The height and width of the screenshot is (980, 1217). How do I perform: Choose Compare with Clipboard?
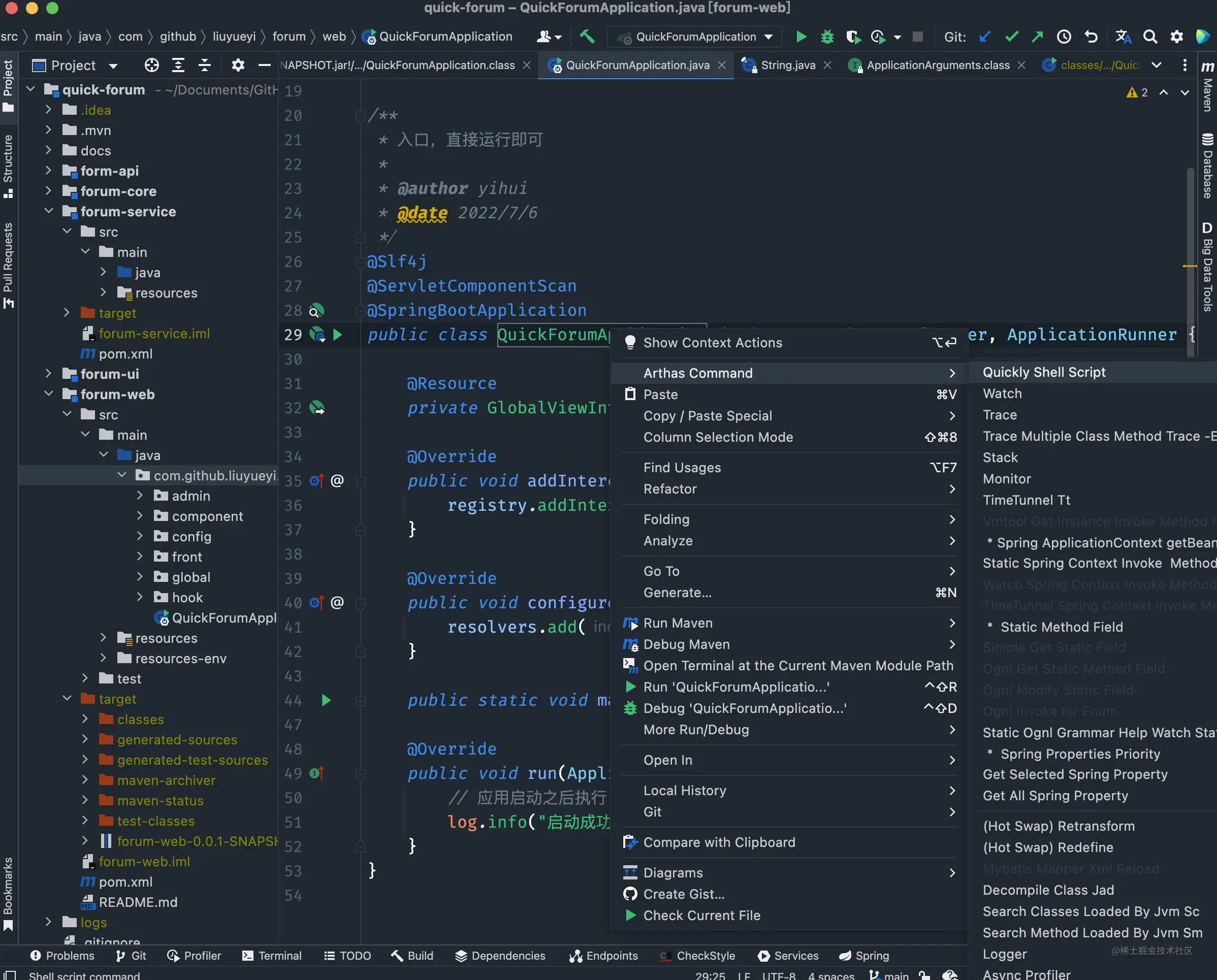(x=789, y=842)
